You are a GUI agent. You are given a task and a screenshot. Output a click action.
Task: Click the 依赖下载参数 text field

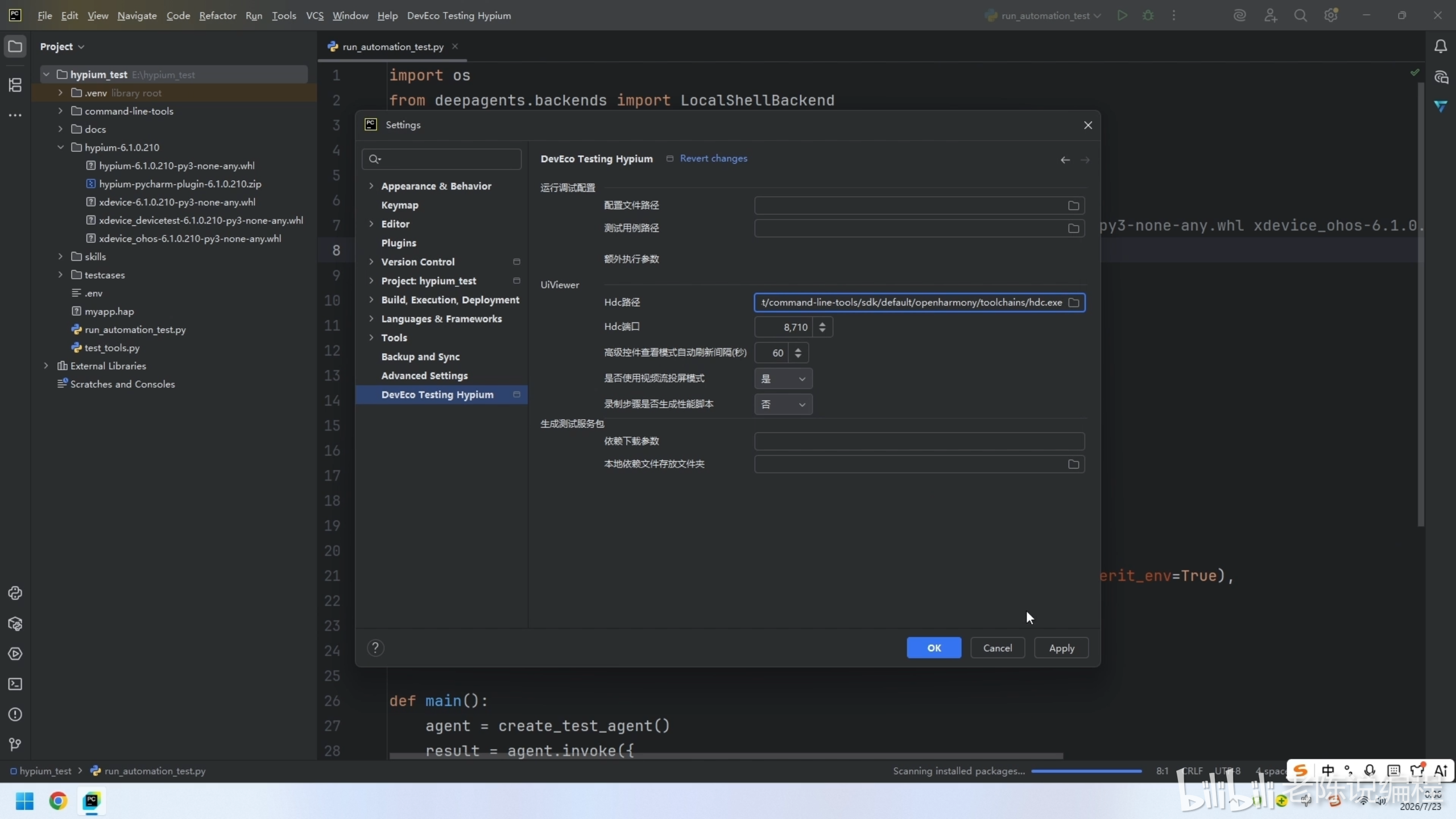920,441
